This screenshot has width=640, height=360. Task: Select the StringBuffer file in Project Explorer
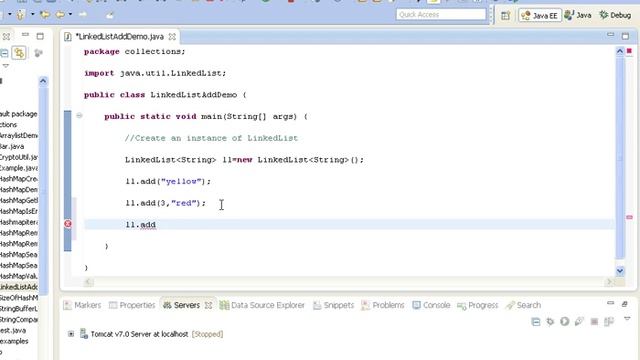point(19,309)
